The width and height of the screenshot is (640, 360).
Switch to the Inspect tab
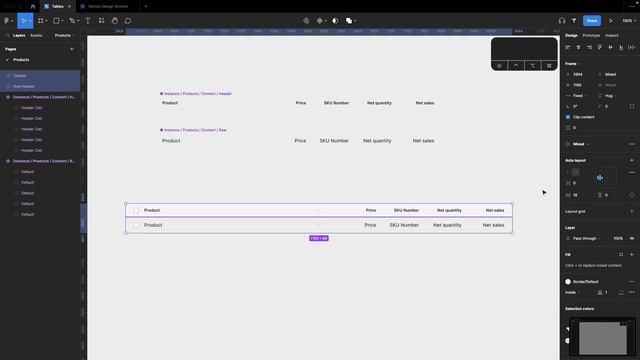coord(611,36)
